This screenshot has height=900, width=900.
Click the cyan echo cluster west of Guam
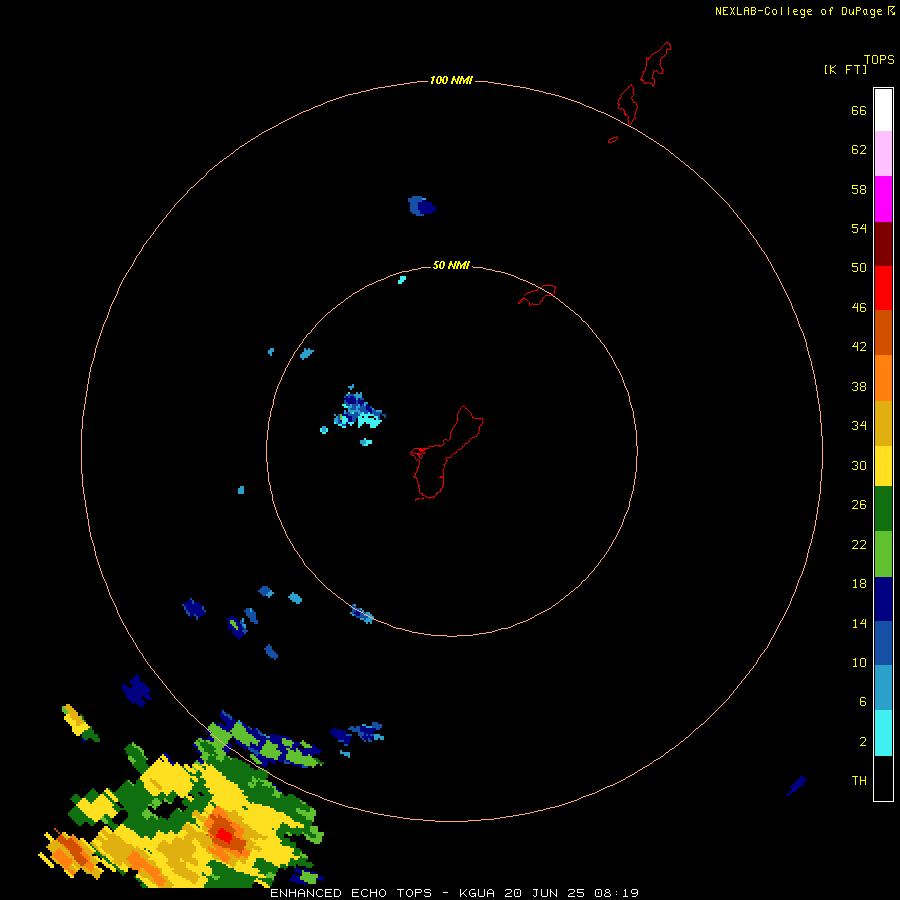click(359, 409)
